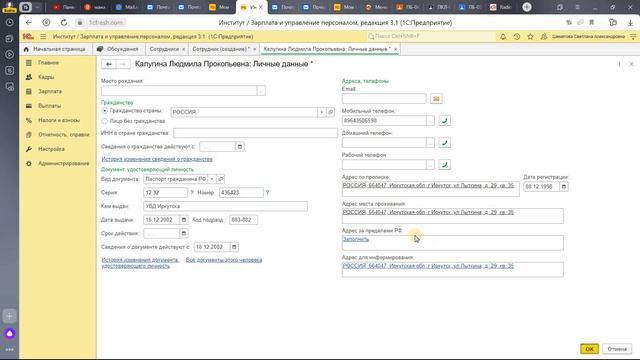Image resolution: width=640 pixels, height=360 pixels.
Task: Go back using form's left arrow button
Action: [x=109, y=64]
